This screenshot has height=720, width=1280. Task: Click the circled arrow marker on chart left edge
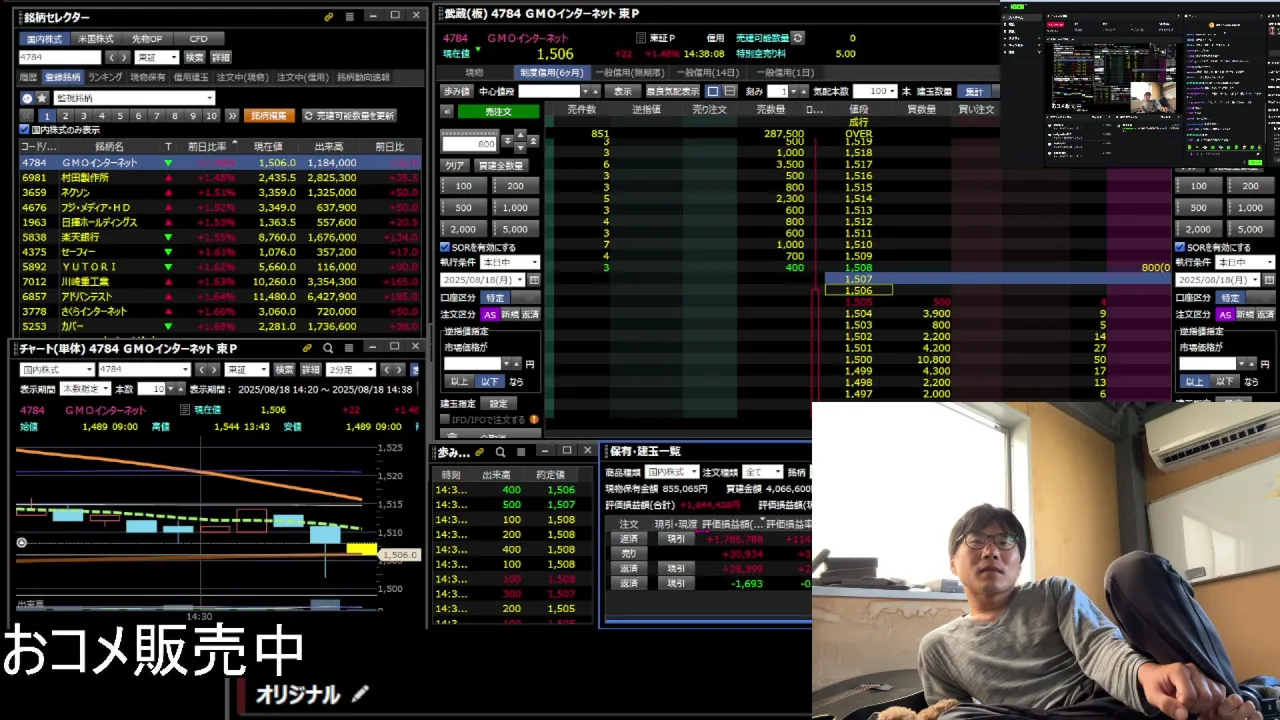click(22, 543)
